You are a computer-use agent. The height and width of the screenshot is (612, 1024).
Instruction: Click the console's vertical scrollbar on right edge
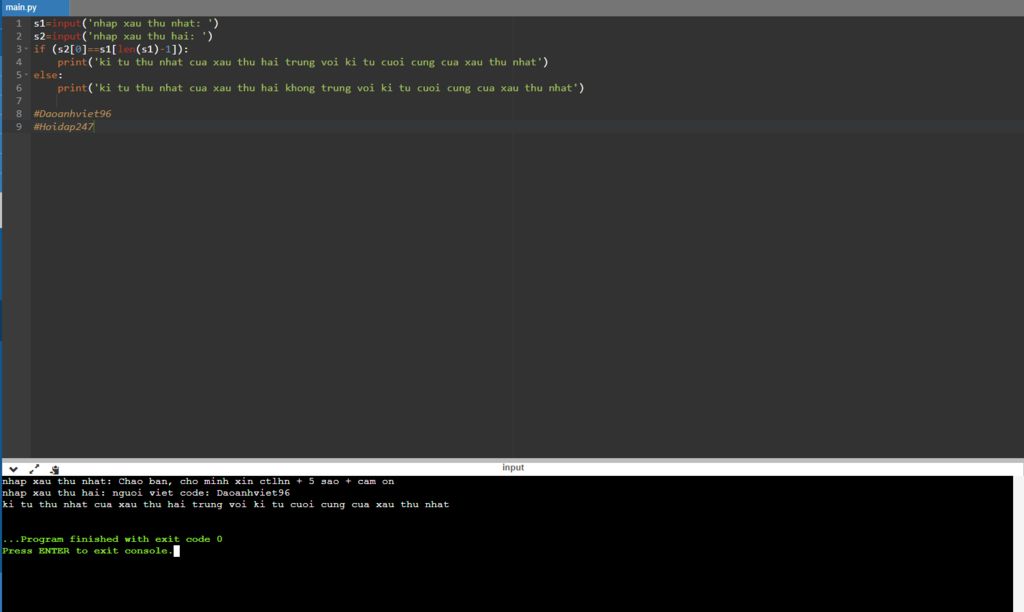[x=1018, y=543]
